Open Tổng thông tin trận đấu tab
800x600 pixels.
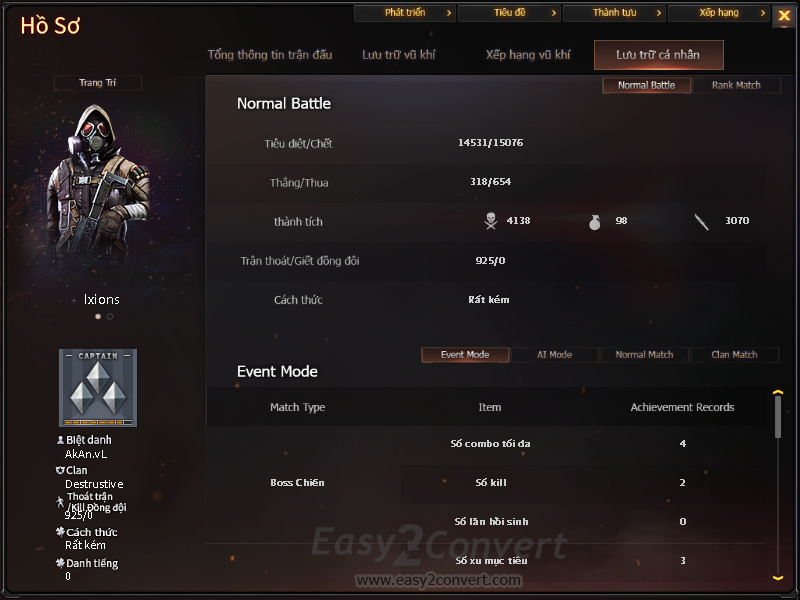(x=269, y=55)
